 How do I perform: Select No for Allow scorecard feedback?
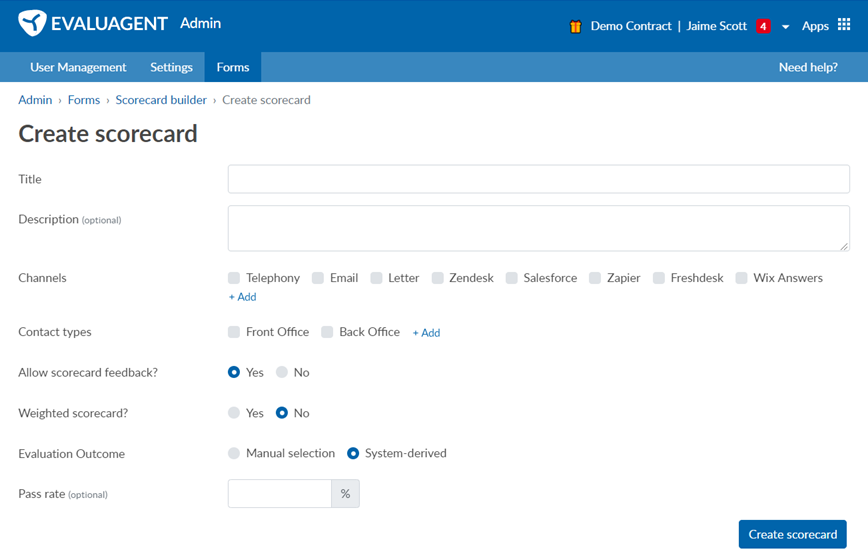click(282, 372)
